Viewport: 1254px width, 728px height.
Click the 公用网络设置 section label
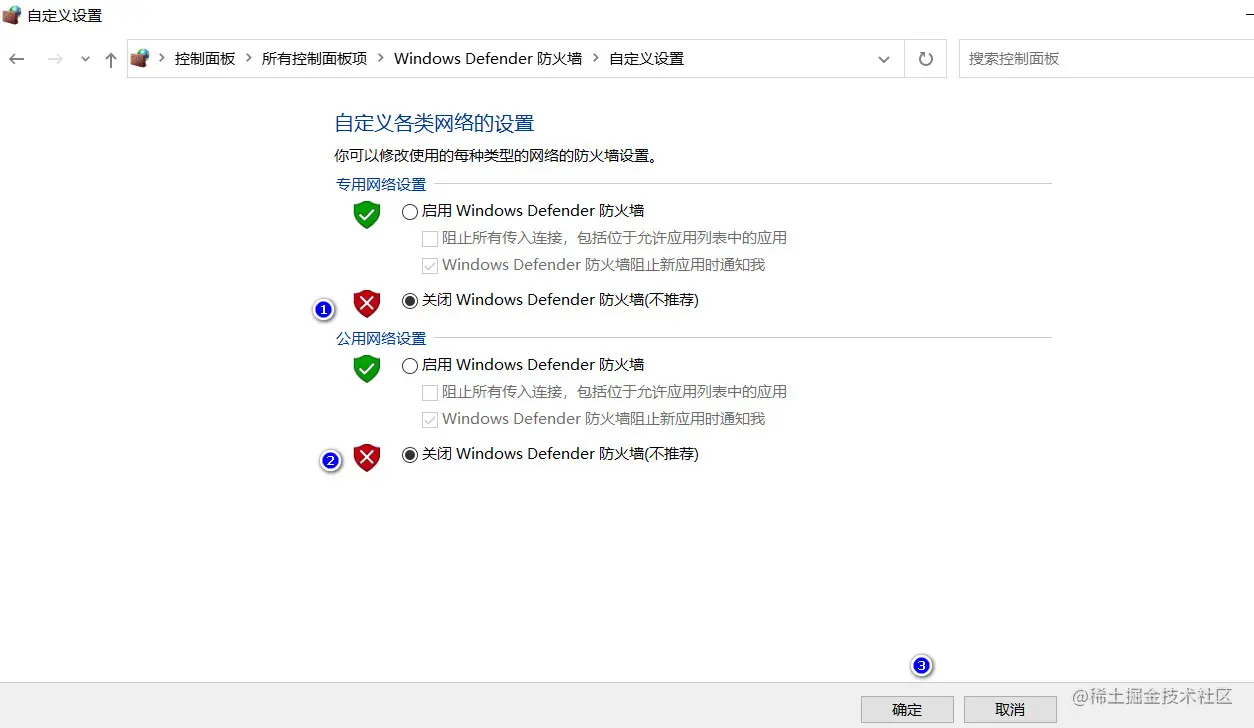click(381, 338)
